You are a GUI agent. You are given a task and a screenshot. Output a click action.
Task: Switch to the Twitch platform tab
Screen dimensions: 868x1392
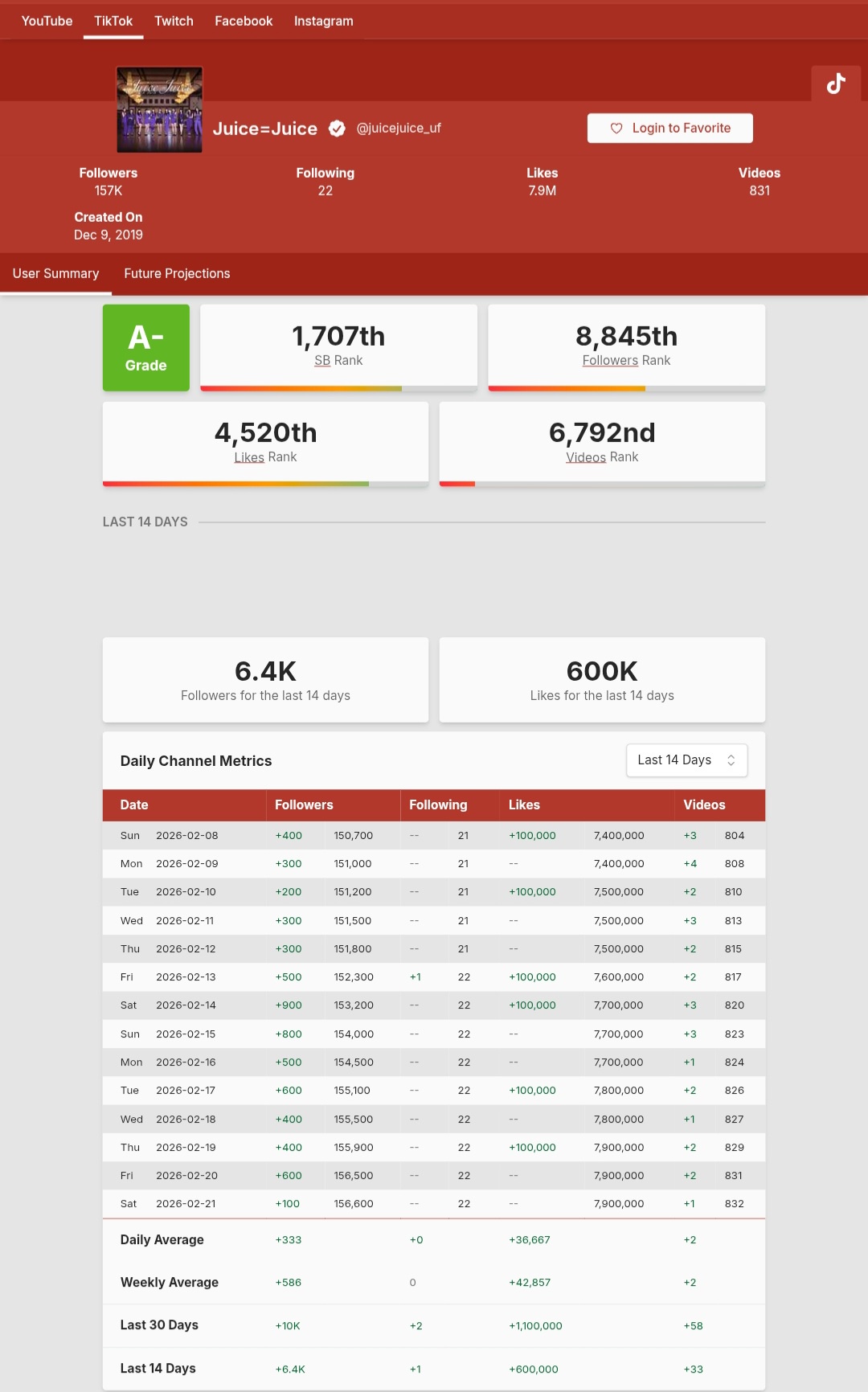[x=174, y=21]
